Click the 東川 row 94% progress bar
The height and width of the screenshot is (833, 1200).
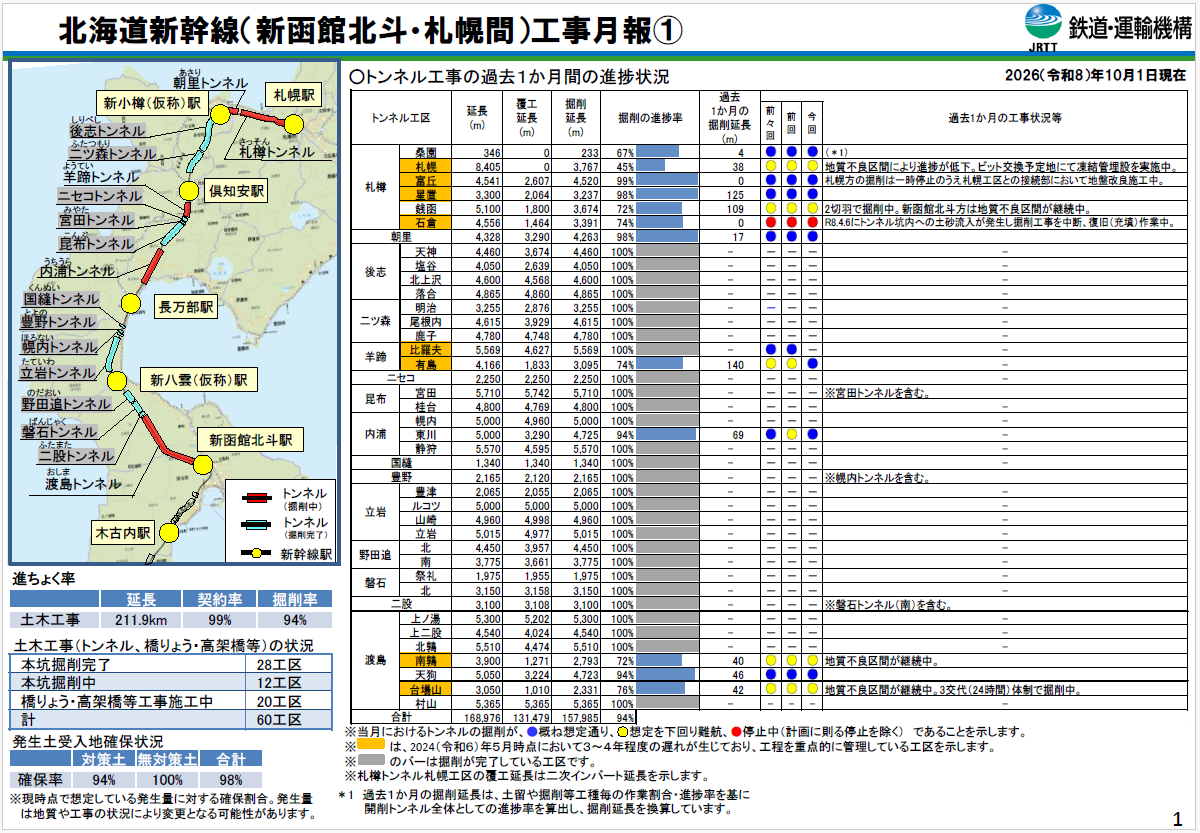tap(666, 436)
